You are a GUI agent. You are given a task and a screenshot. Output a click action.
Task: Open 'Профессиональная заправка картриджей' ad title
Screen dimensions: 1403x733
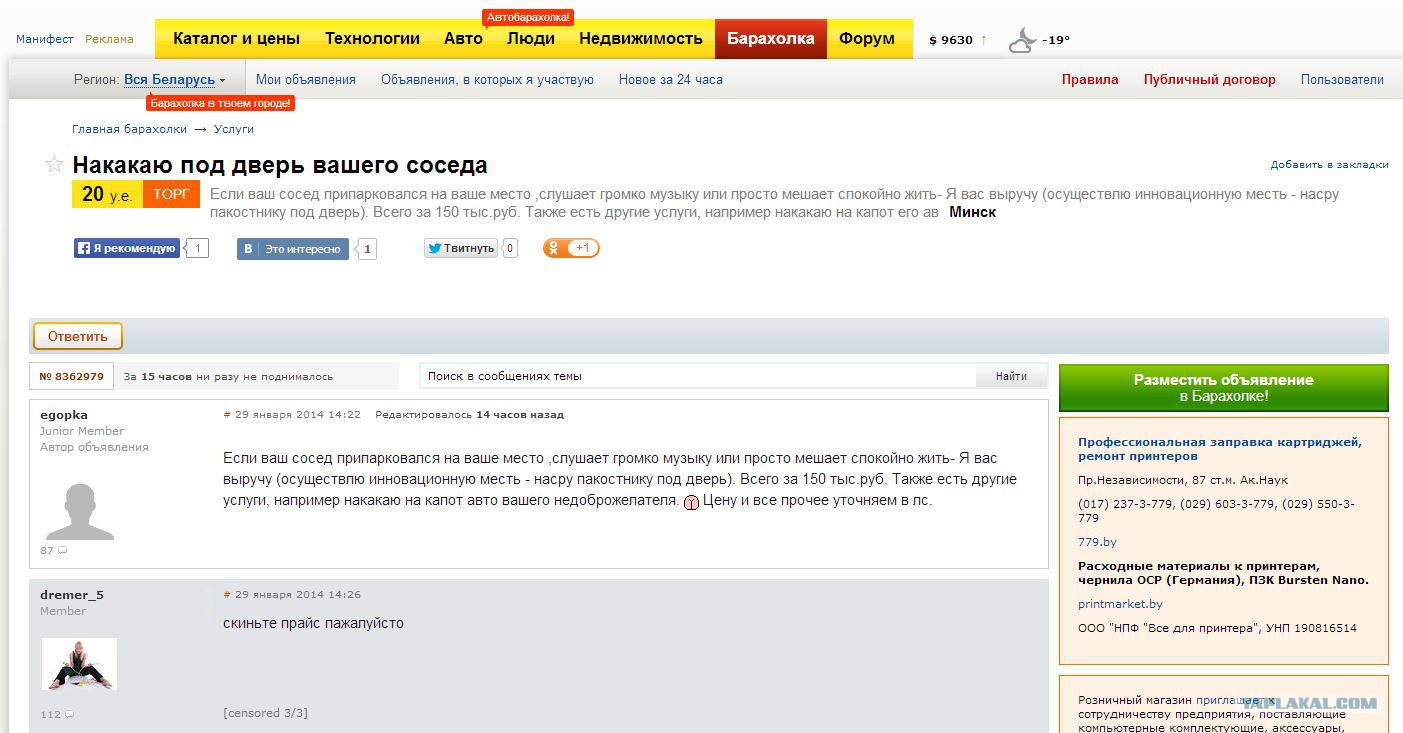coord(1219,448)
